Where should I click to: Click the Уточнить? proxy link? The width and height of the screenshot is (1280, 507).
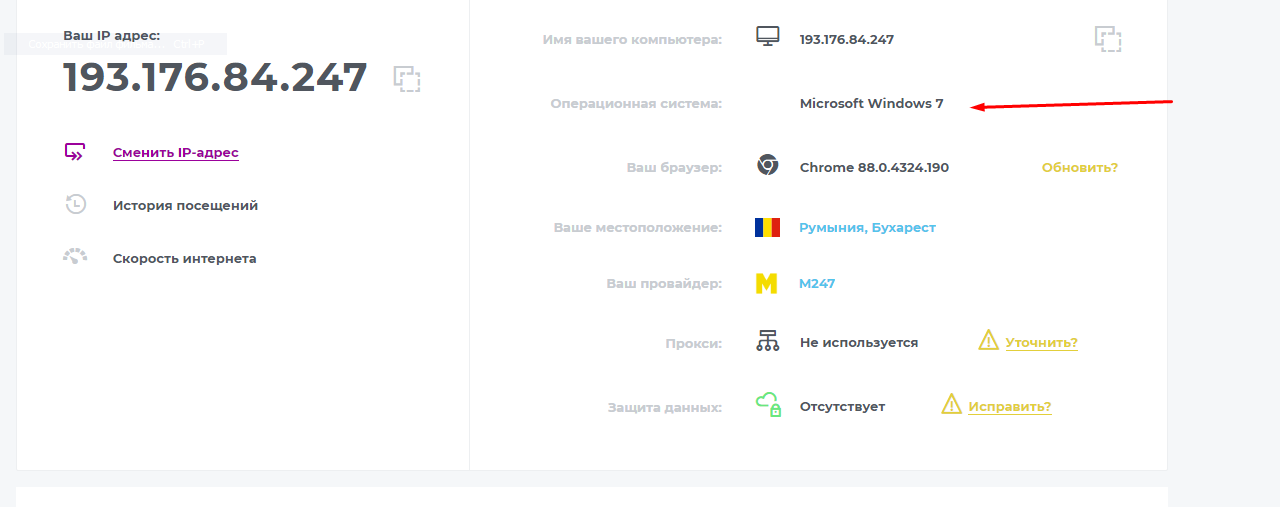click(1041, 342)
